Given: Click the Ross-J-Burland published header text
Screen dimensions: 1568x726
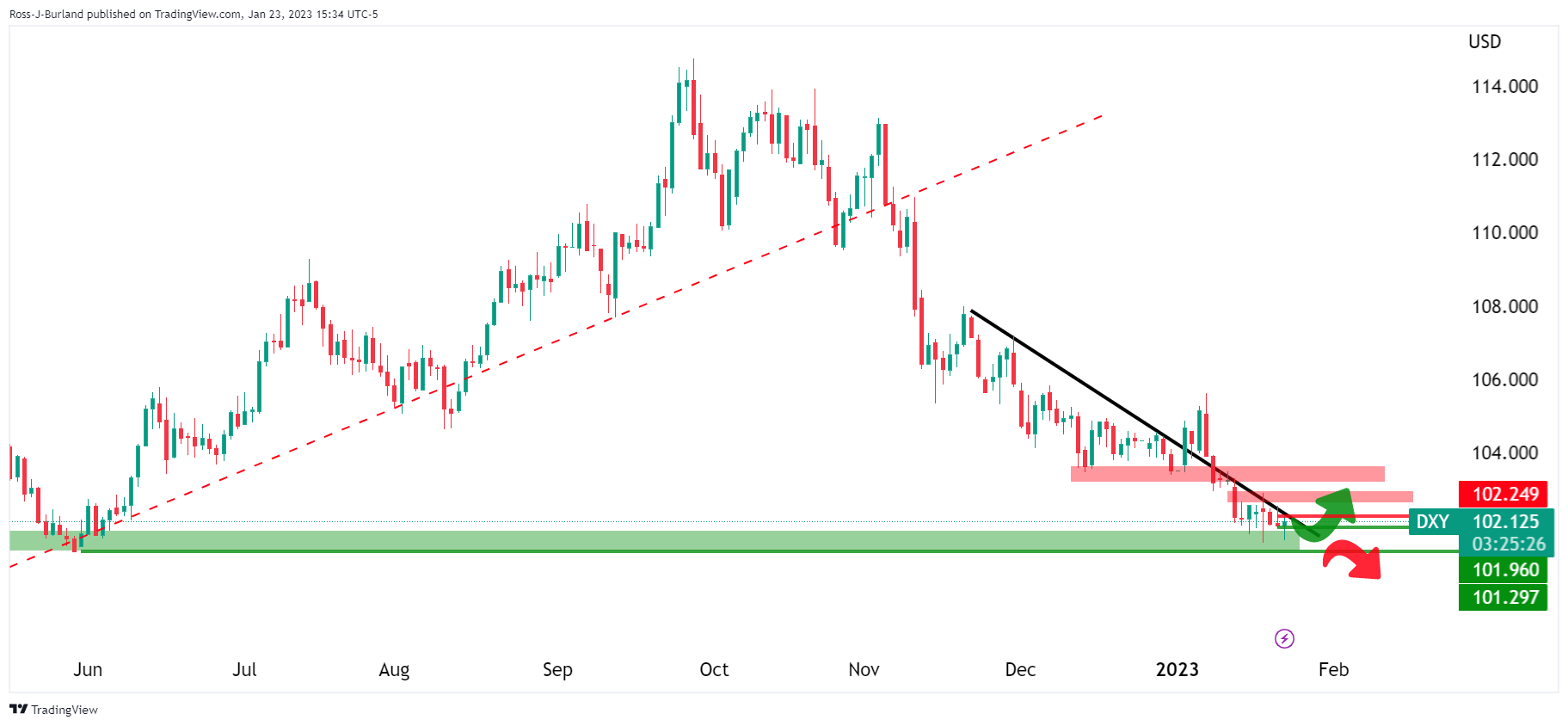Looking at the screenshot, I should tap(194, 14).
